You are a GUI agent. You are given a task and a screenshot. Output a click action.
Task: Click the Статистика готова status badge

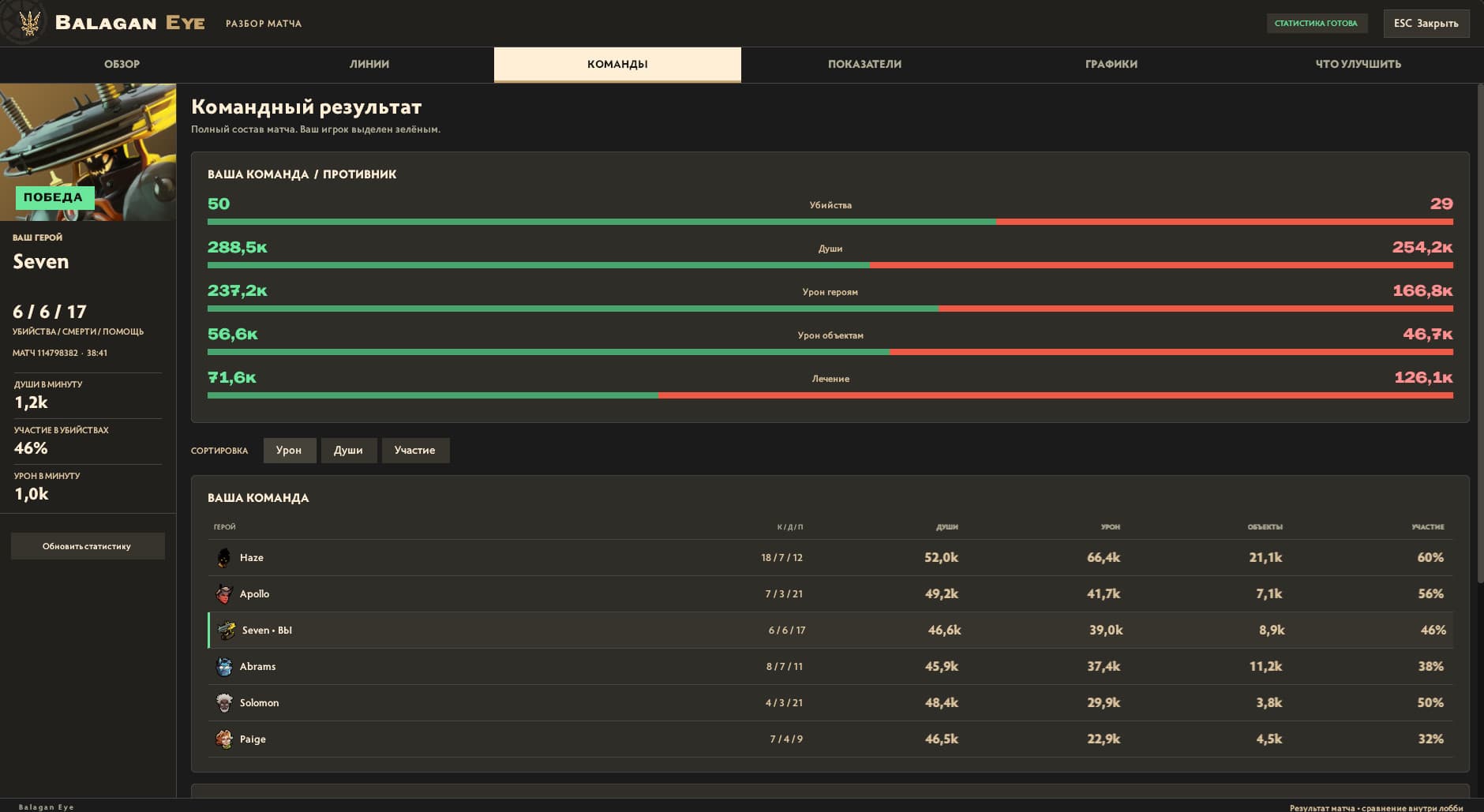[1316, 24]
